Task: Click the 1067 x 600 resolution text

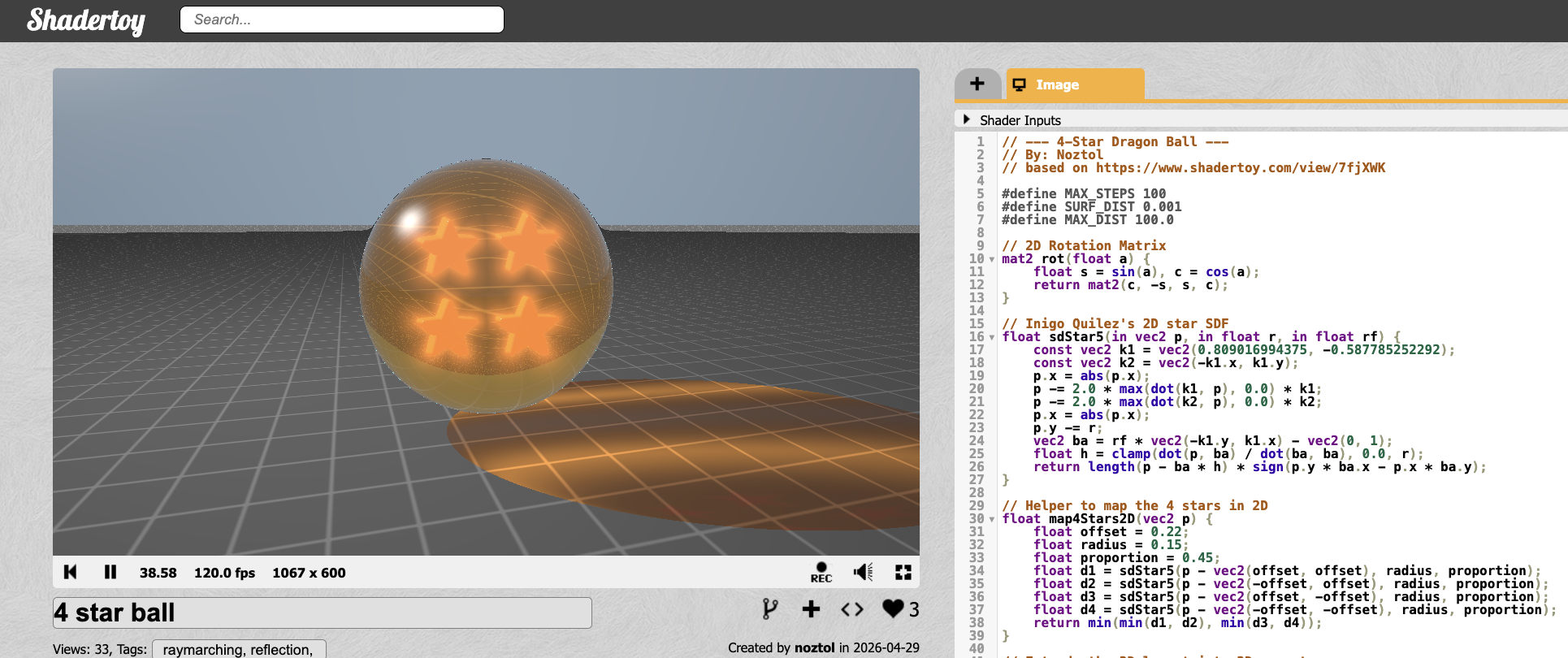Action: pos(309,573)
